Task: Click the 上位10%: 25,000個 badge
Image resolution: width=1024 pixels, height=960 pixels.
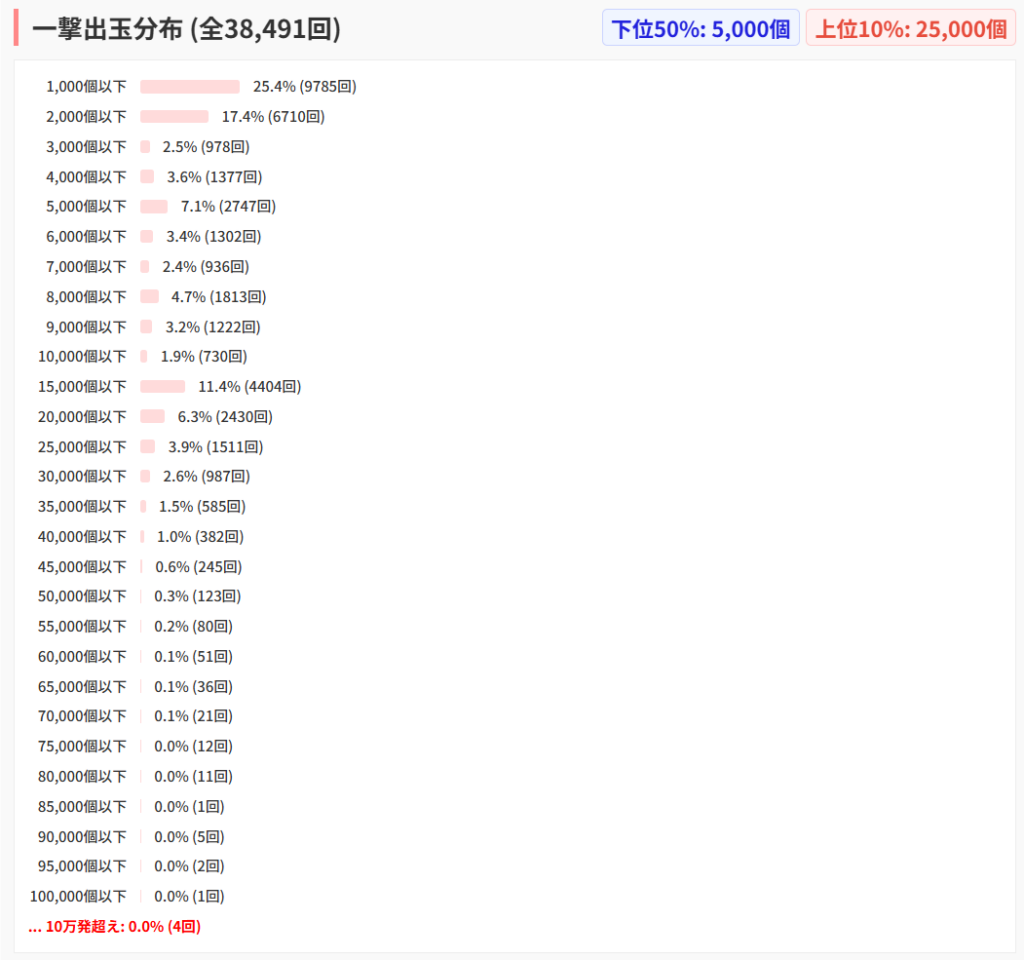Action: 910,29
